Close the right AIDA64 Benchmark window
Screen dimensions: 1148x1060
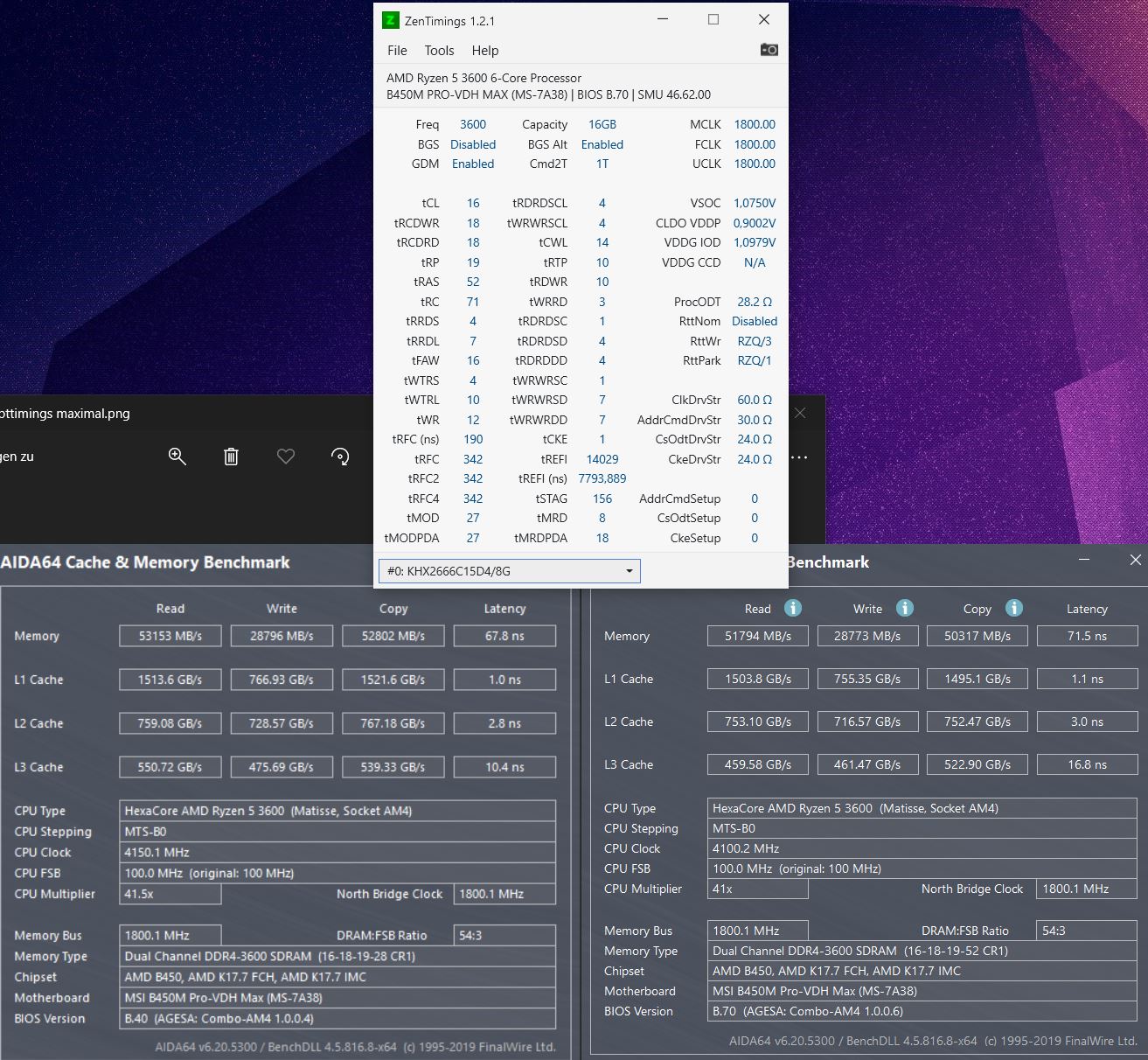point(1135,560)
